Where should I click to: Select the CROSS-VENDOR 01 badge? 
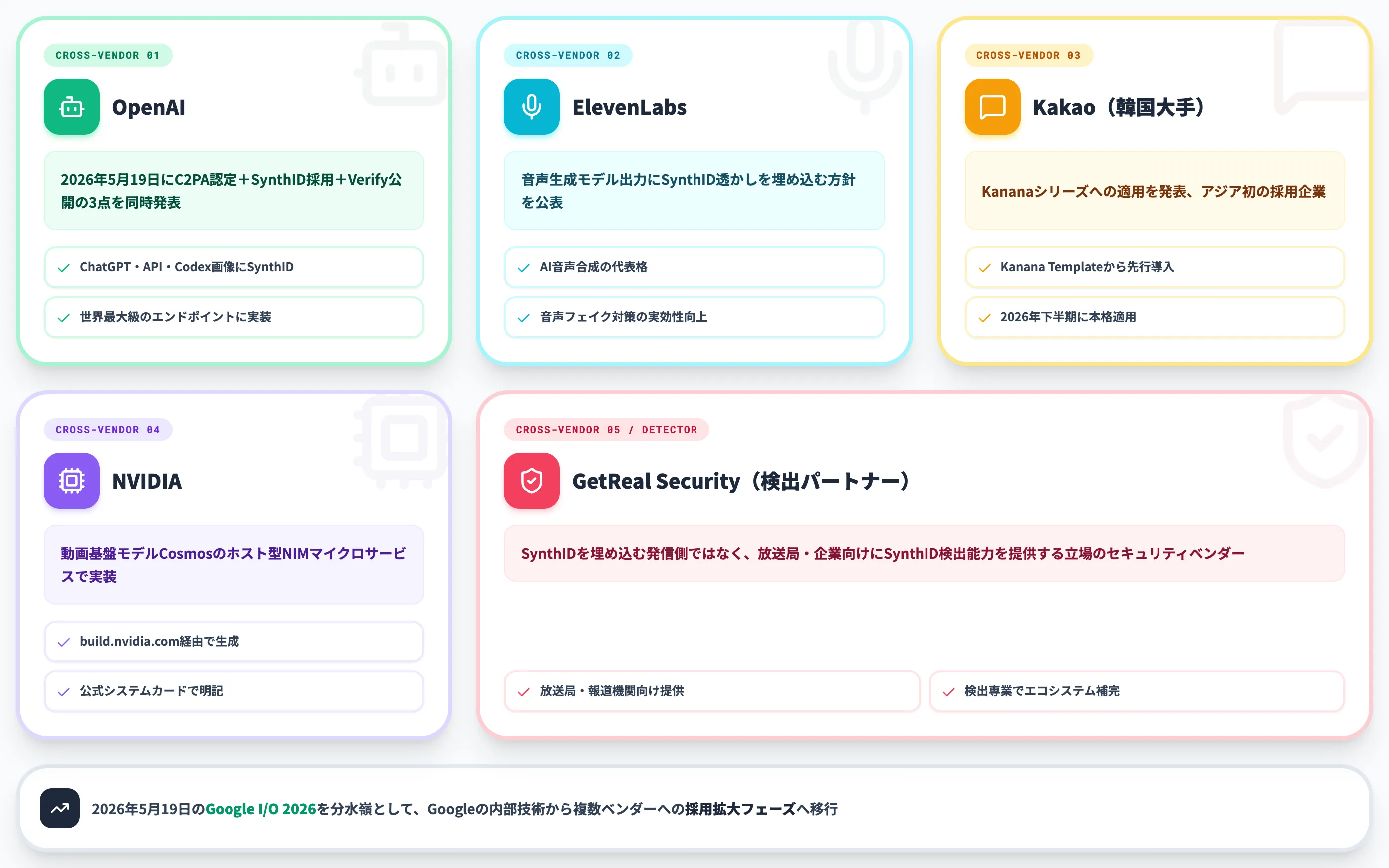tap(108, 56)
